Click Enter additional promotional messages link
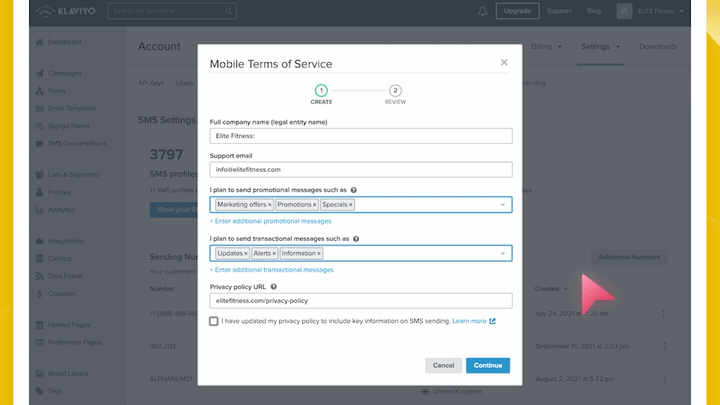 coord(270,221)
